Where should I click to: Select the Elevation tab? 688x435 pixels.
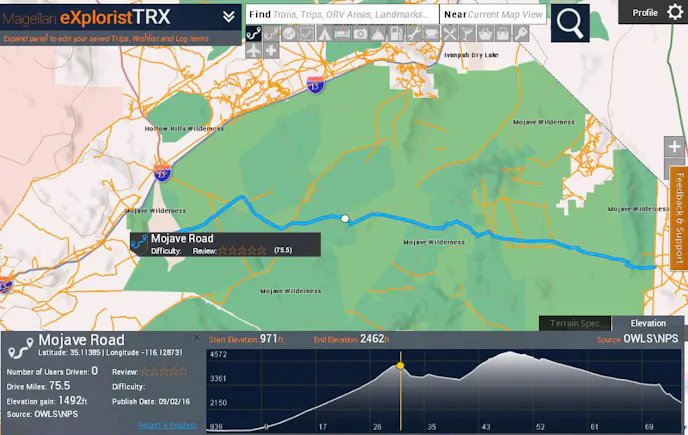click(648, 323)
